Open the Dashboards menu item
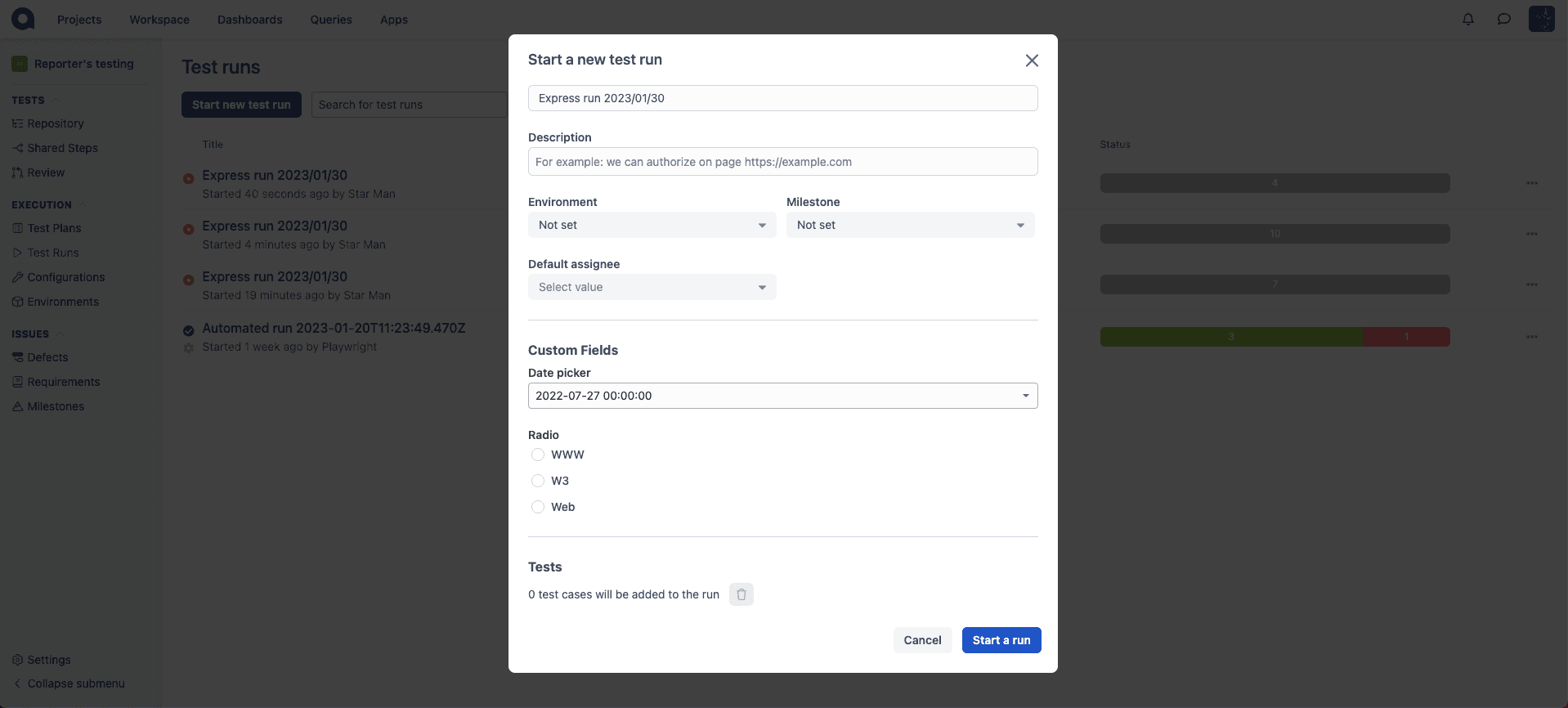Screen dimensions: 1568x708 pos(249,20)
